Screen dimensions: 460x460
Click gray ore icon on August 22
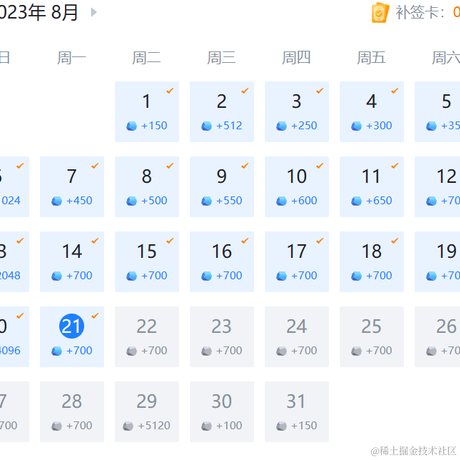132,351
